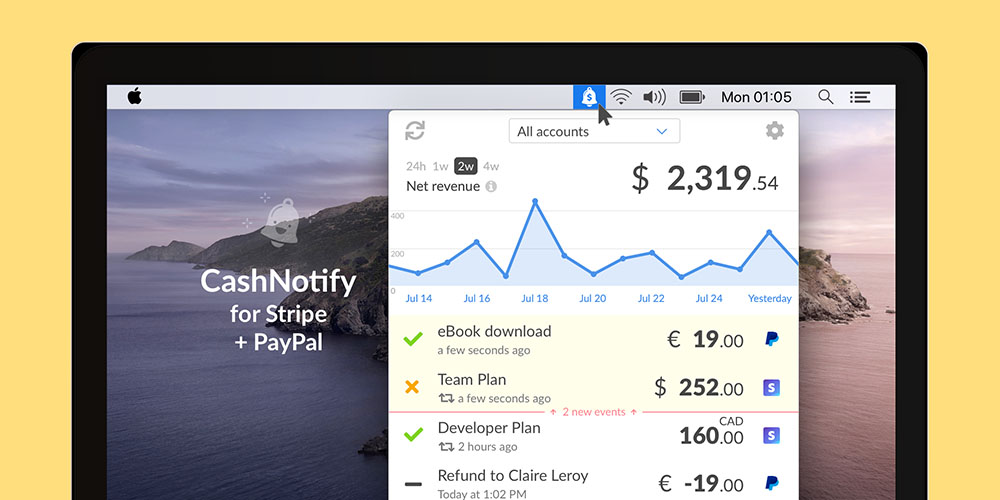Click the Jul 14 chart axis label
The height and width of the screenshot is (500, 1000).
point(418,298)
